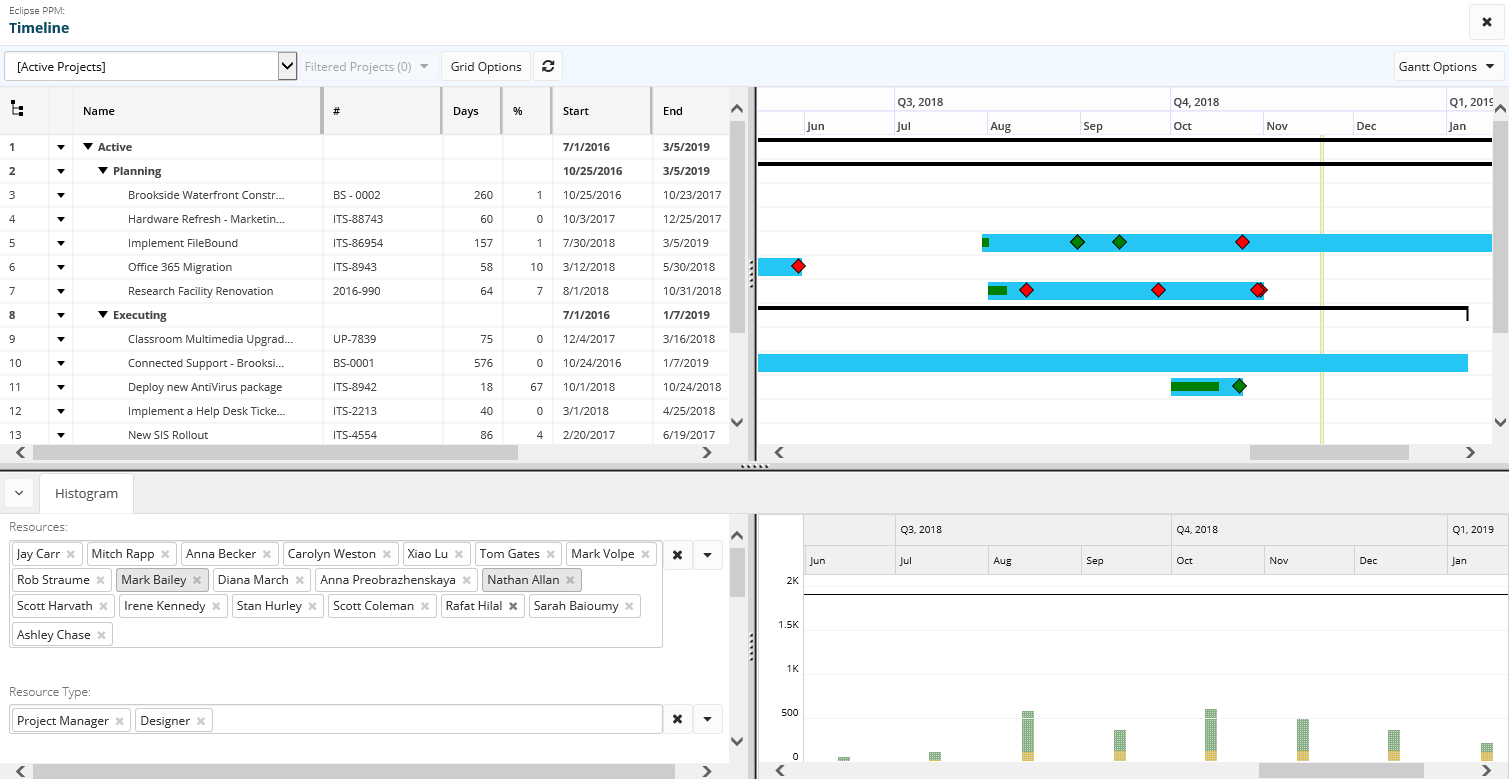Click the Grid Options button
The height and width of the screenshot is (779, 1509).
[x=486, y=67]
